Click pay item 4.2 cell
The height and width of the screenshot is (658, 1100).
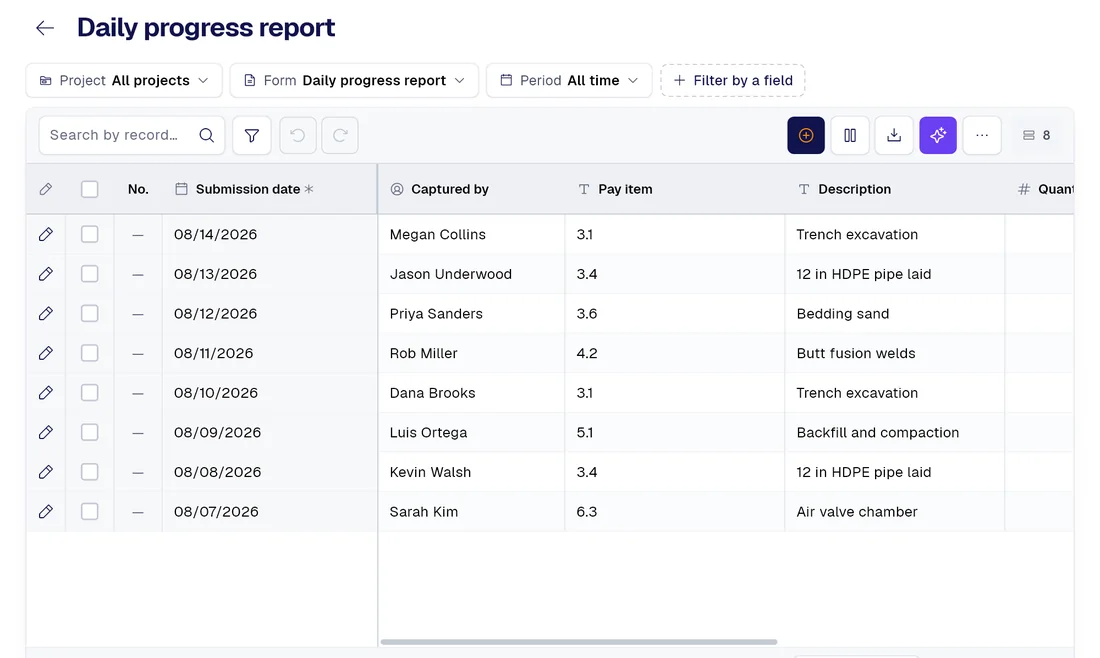(675, 353)
